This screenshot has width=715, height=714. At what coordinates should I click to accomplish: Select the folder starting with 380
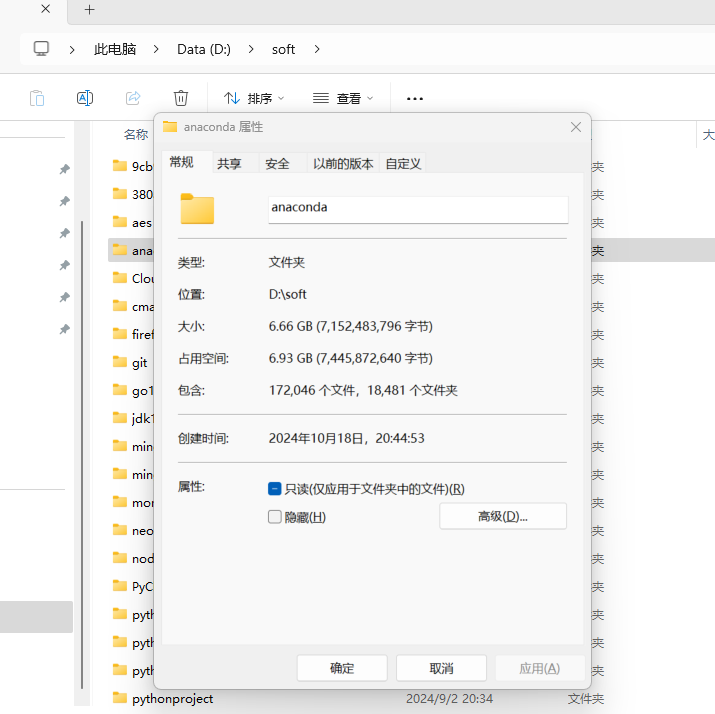click(132, 194)
